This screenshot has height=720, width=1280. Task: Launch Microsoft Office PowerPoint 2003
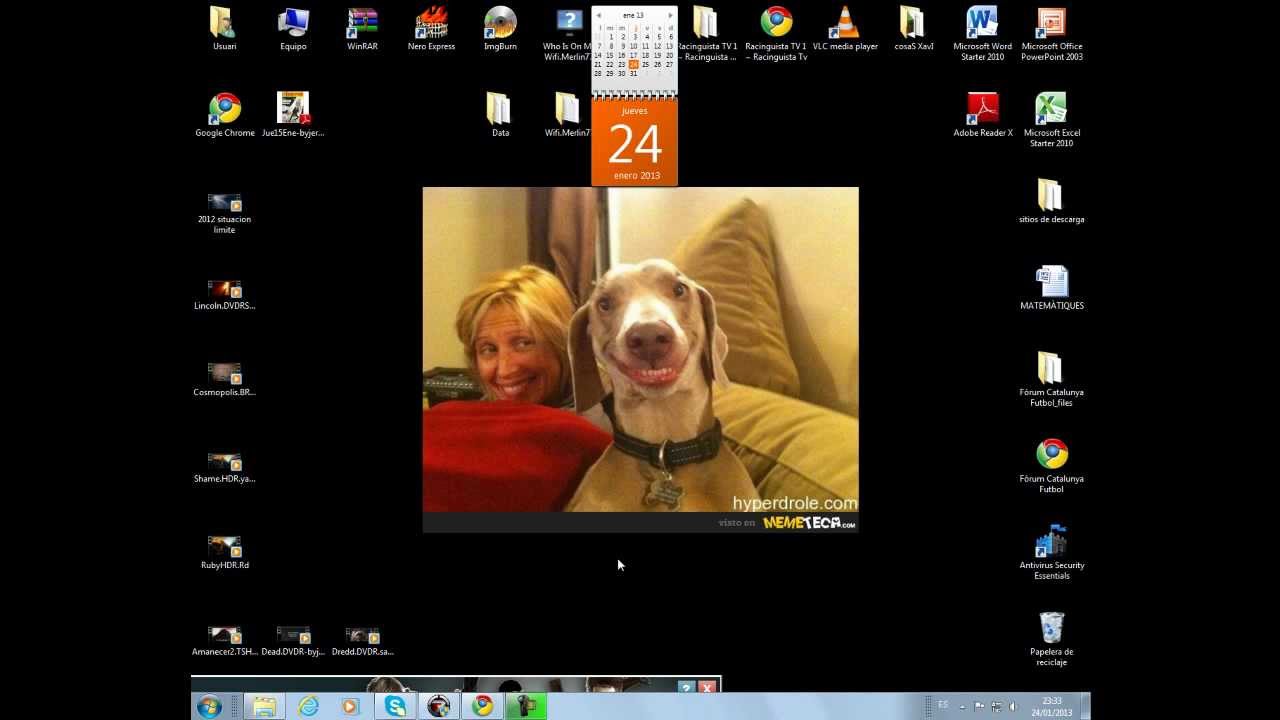click(1051, 34)
